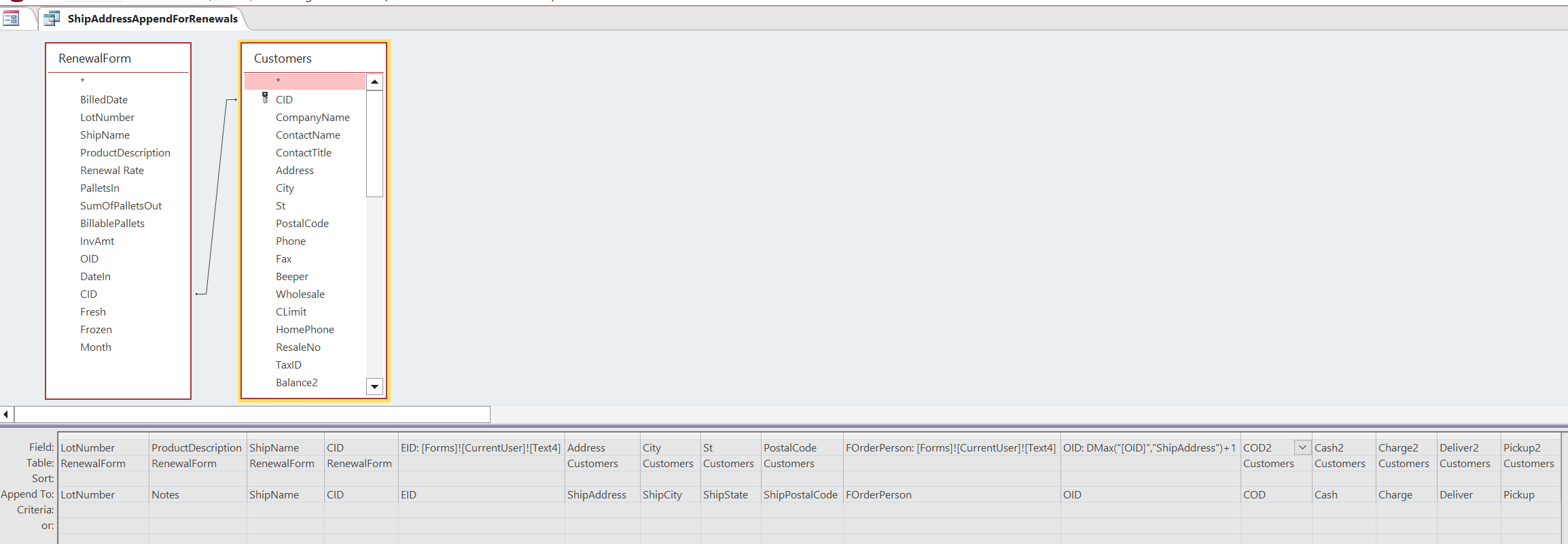The width and height of the screenshot is (1568, 544).
Task: Click the Sort cell under ShipName column
Action: [285, 479]
